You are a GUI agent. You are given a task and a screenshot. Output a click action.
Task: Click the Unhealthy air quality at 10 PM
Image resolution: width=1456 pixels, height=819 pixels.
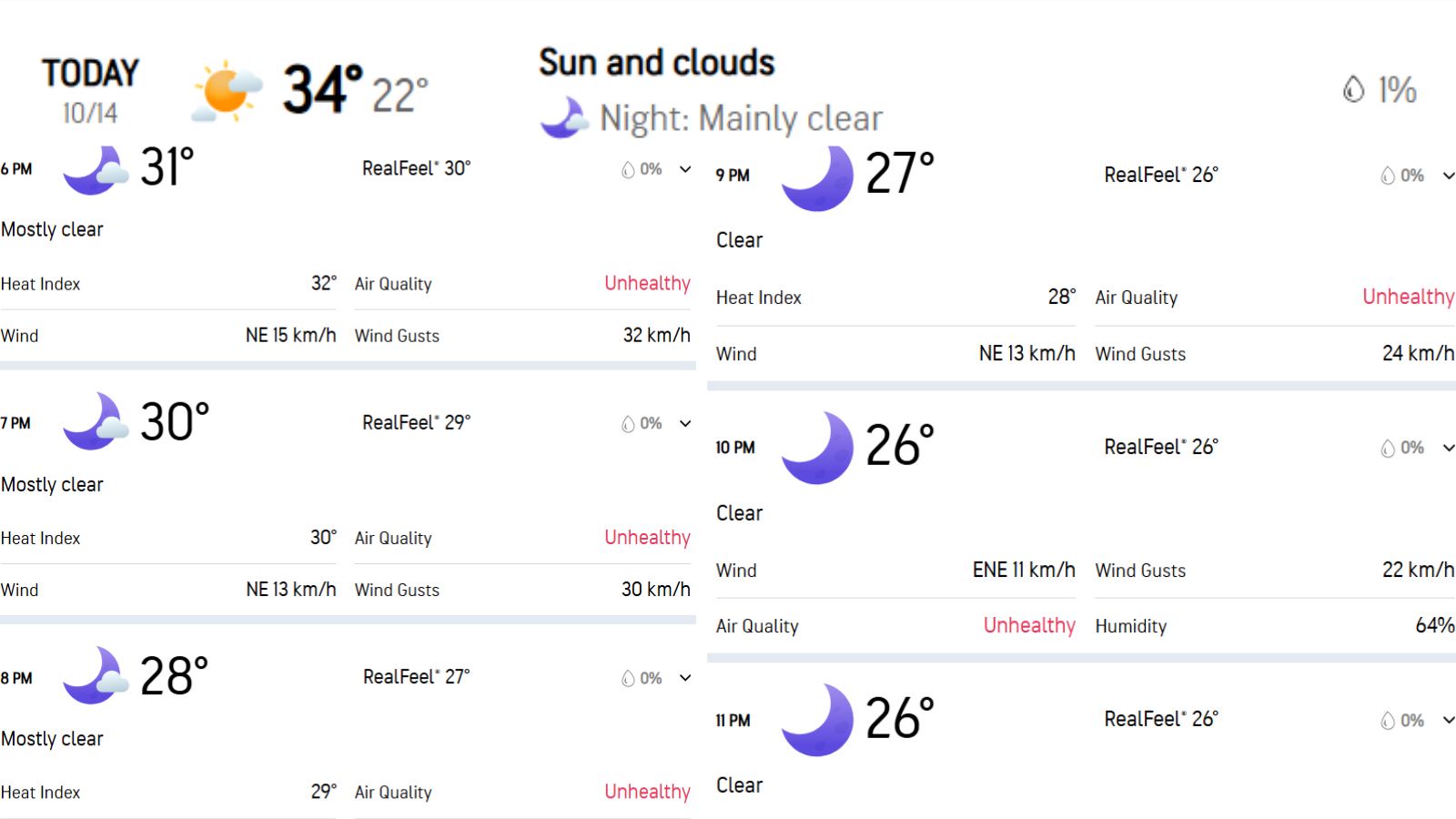tap(1029, 625)
